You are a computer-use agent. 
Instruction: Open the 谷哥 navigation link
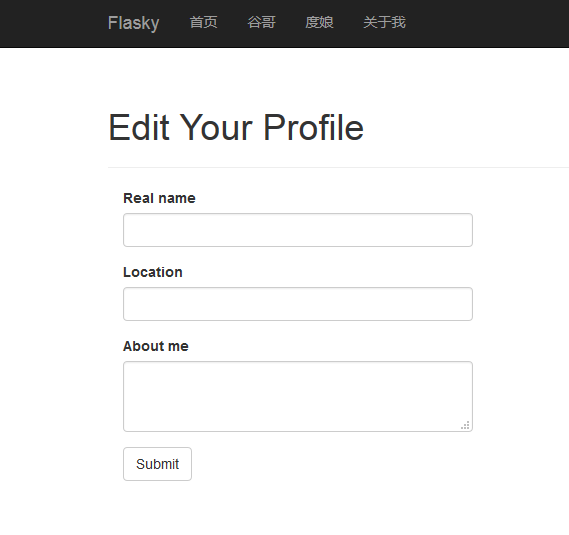(x=261, y=22)
